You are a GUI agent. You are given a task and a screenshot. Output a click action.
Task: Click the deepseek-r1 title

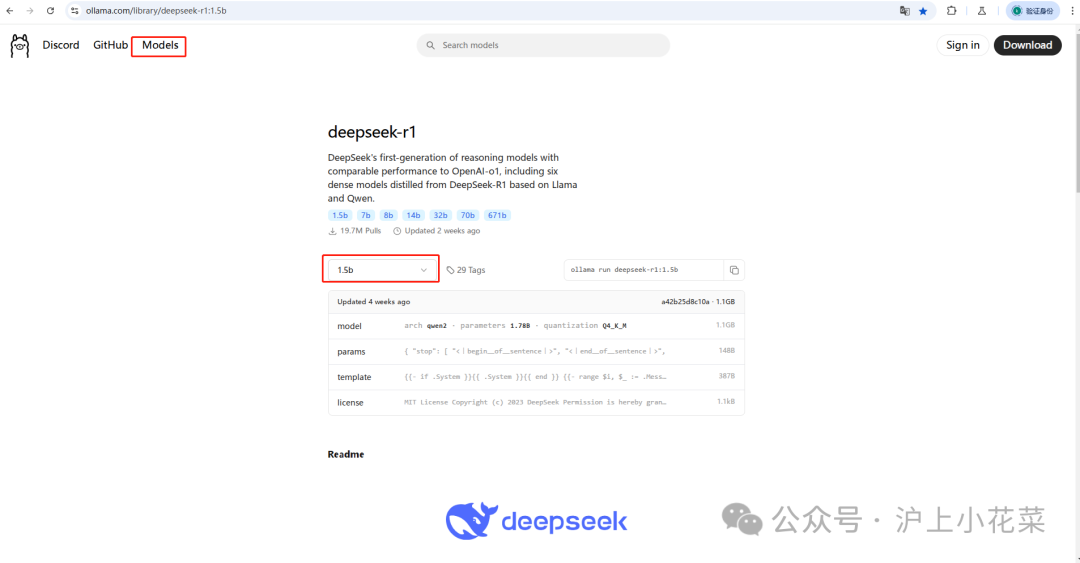click(x=372, y=132)
